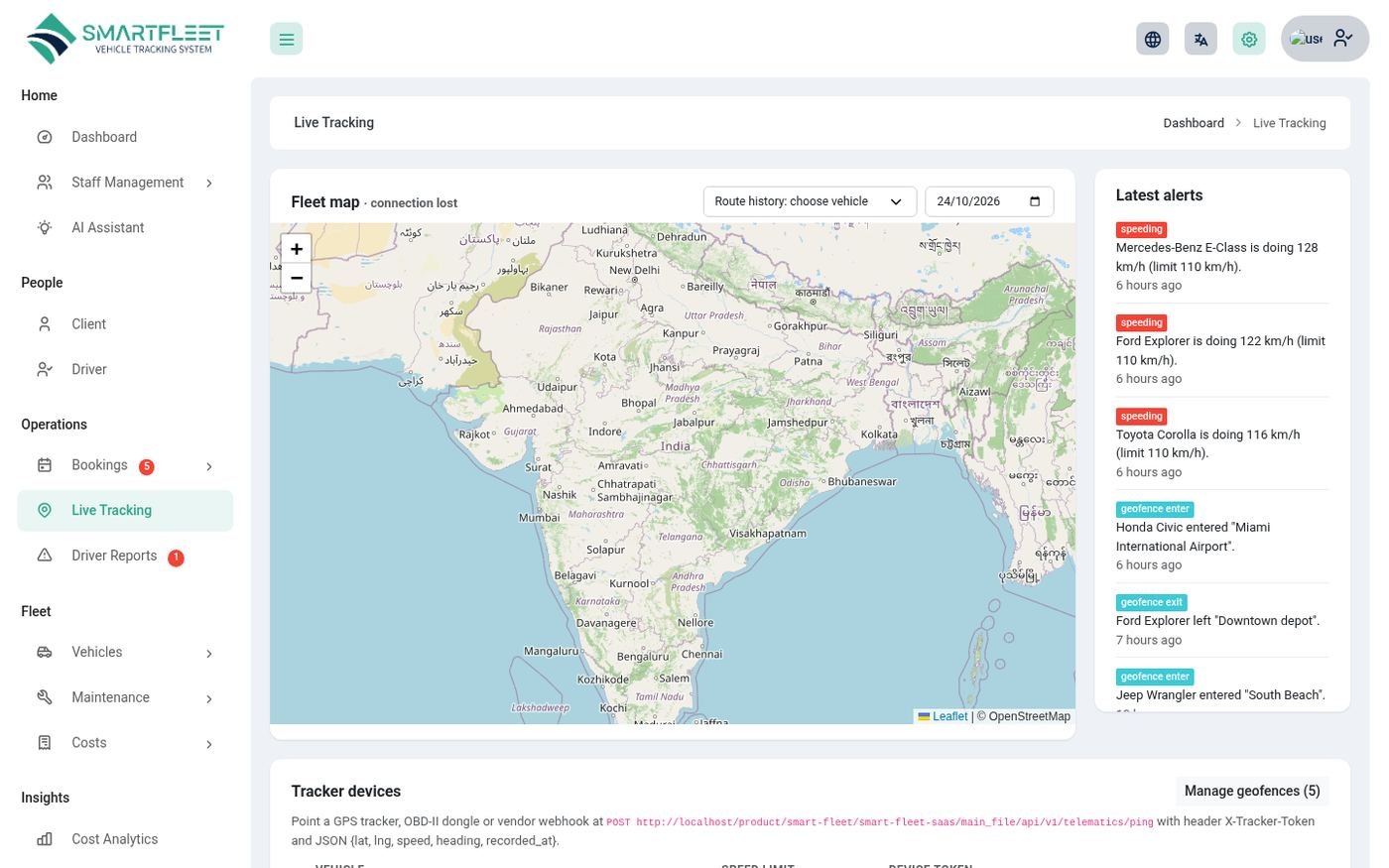Click the Tracker devices heading
Screen dimensions: 1389x868
[345, 792]
